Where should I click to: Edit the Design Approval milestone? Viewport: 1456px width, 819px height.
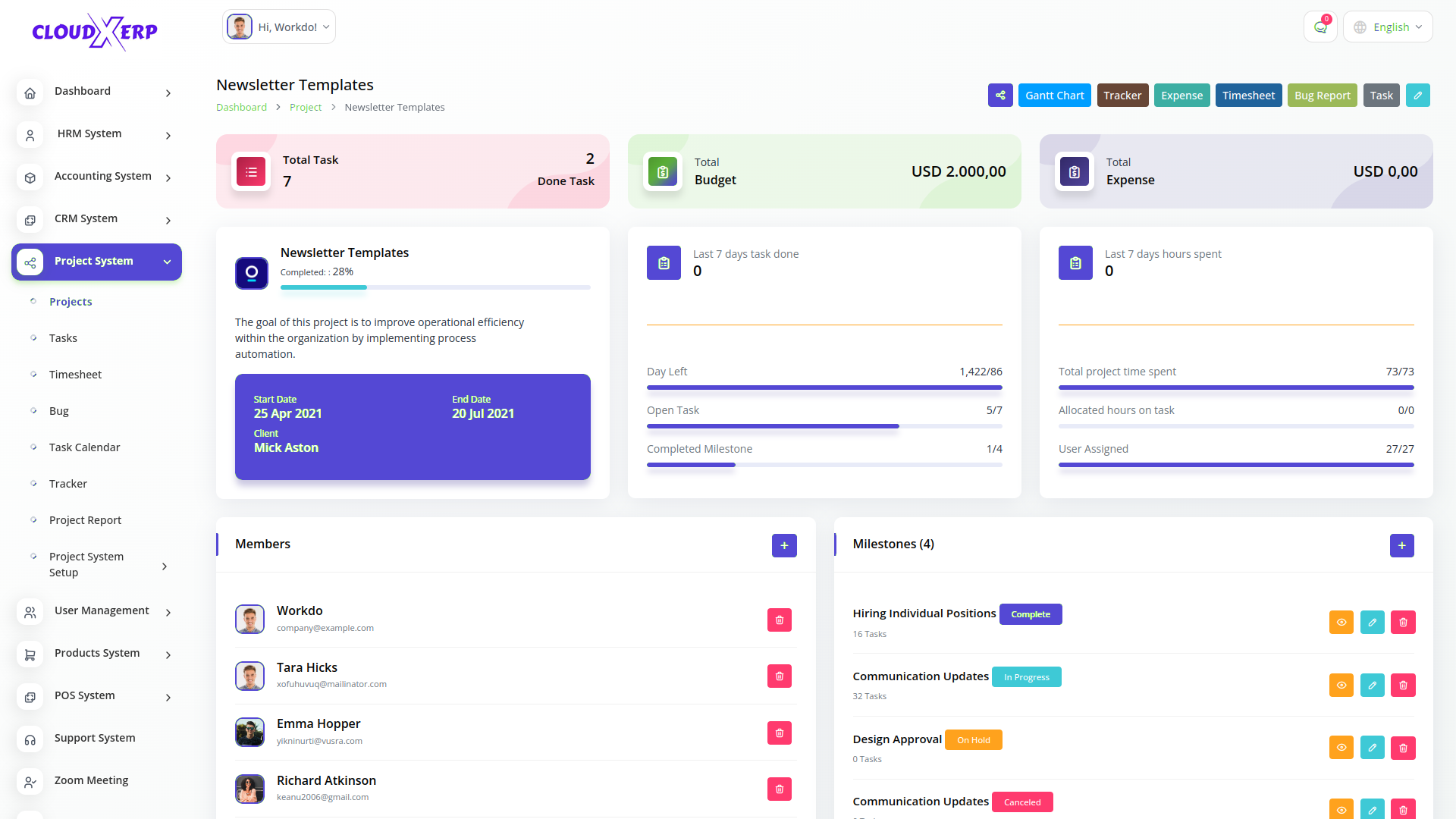tap(1372, 748)
